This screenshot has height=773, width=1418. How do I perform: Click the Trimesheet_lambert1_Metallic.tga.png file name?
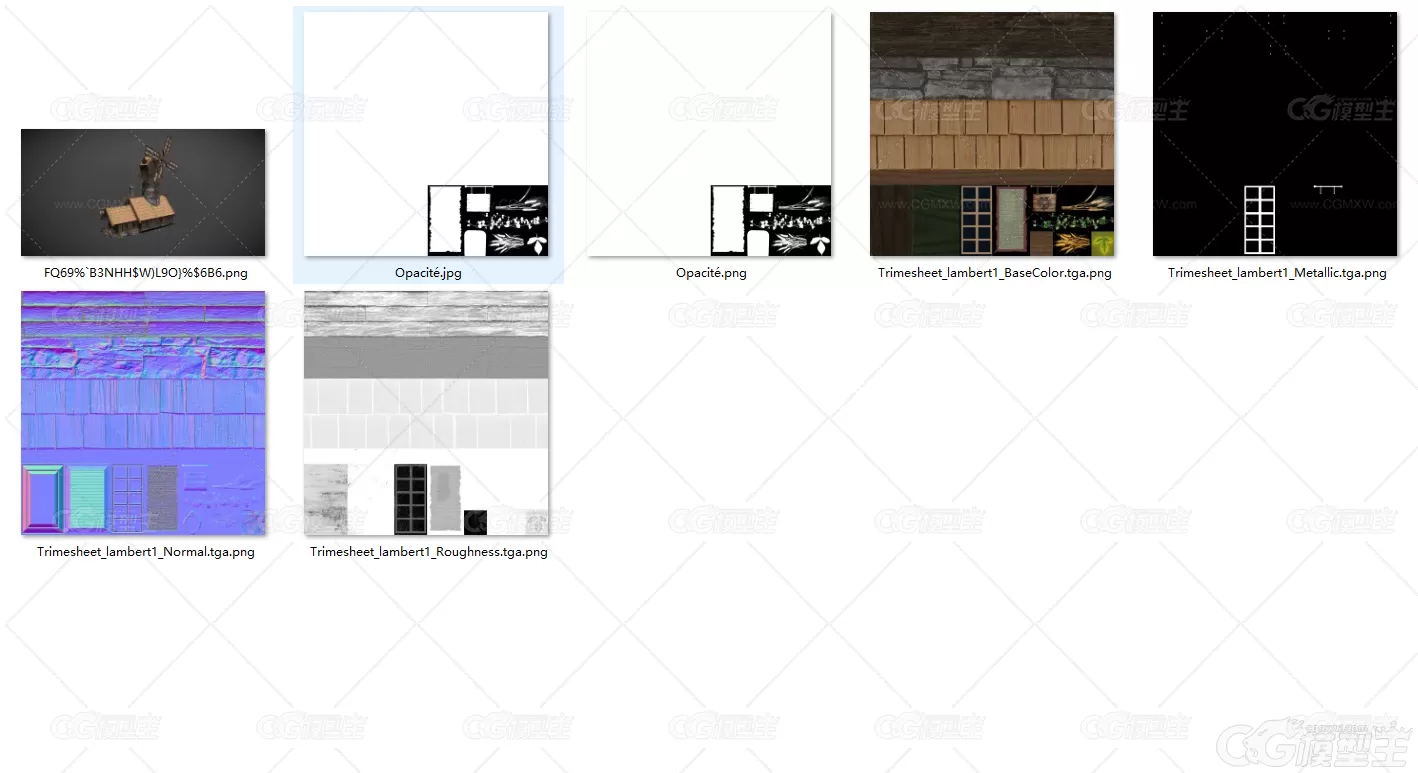[1277, 272]
